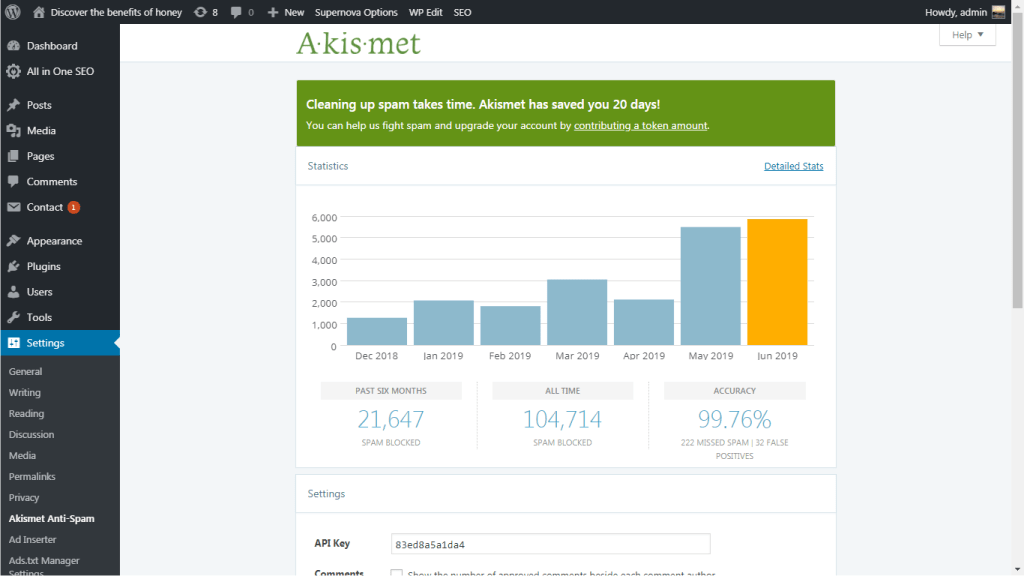The width and height of the screenshot is (1024, 576).
Task: Toggle the Comments show approved count checkbox
Action: coord(396,573)
